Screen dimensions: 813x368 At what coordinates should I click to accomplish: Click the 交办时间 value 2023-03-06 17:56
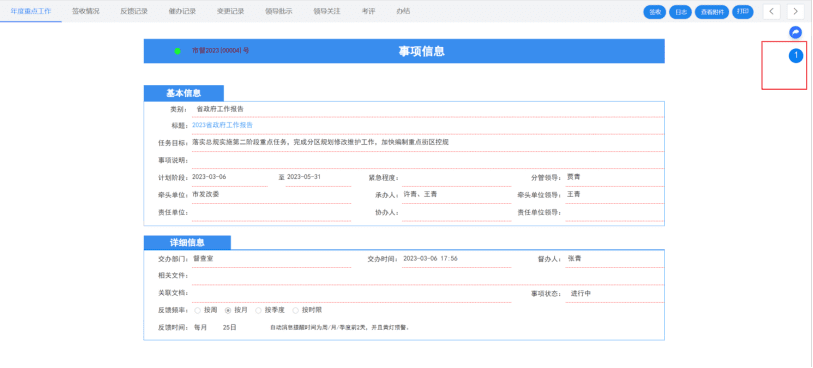tap(430, 258)
